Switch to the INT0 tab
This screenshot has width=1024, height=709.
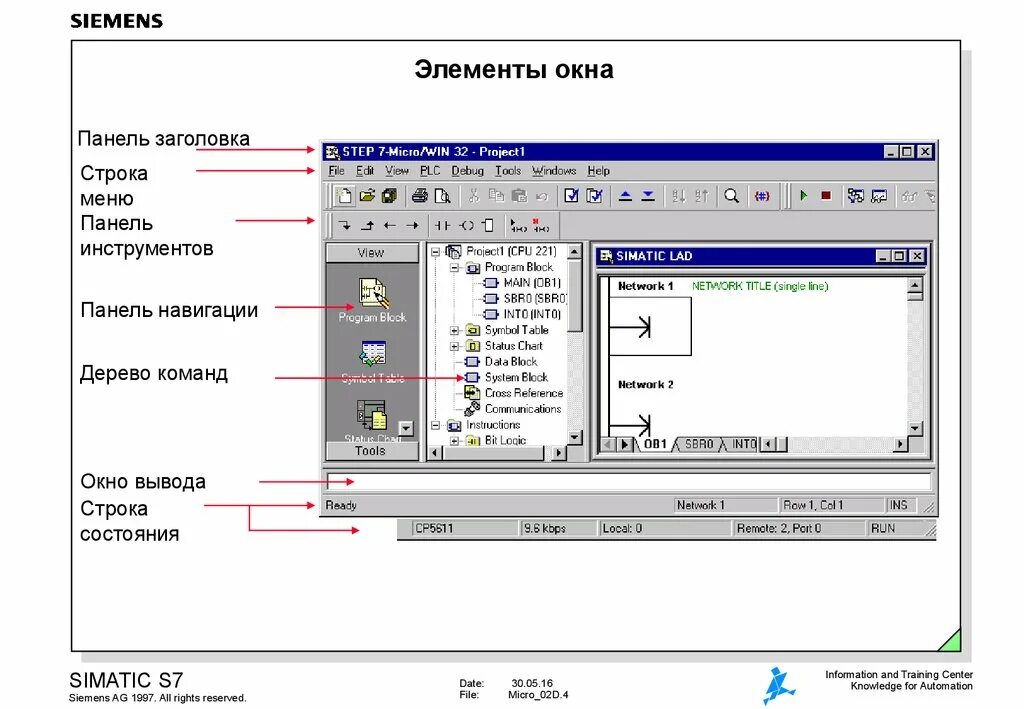tap(743, 445)
